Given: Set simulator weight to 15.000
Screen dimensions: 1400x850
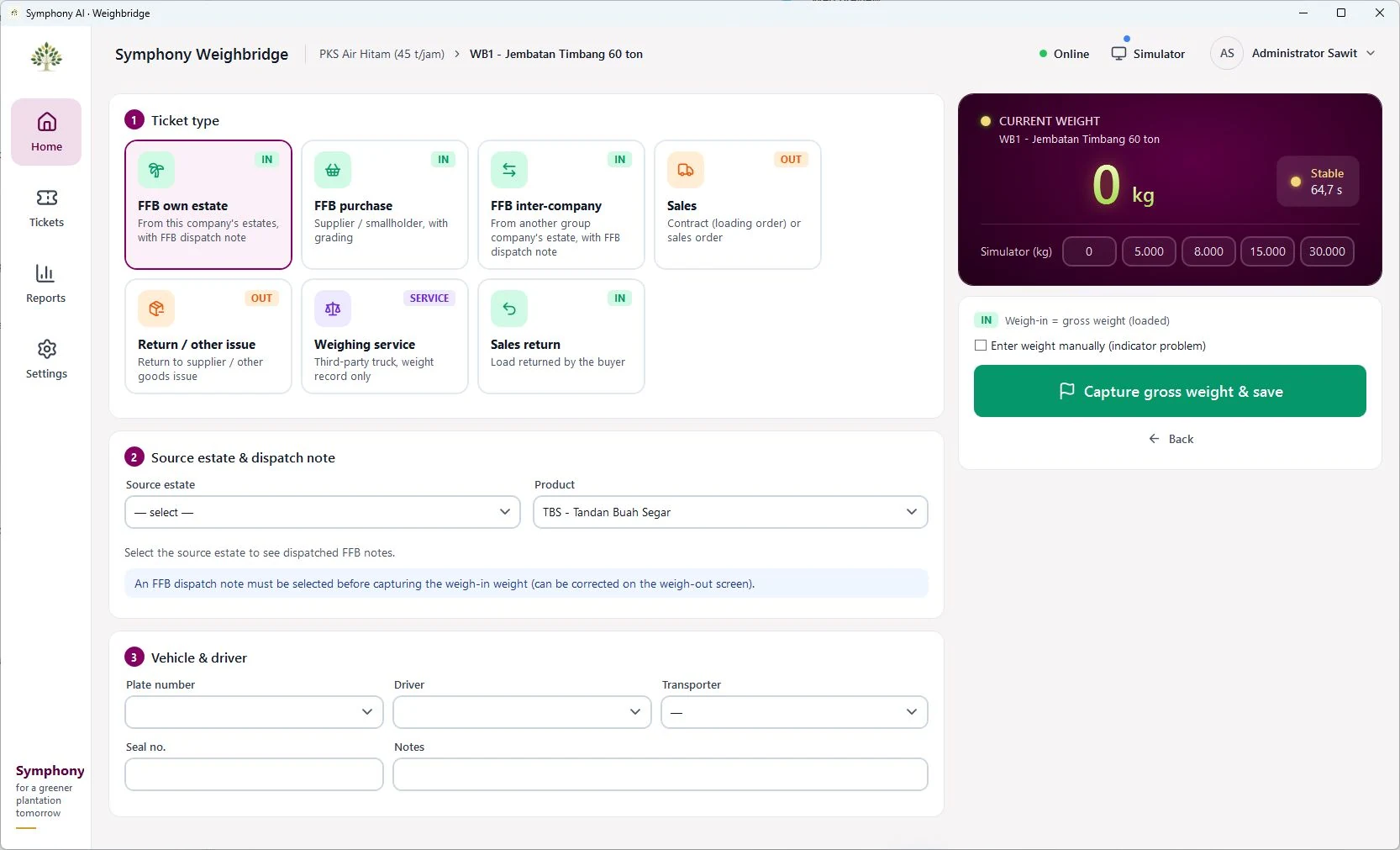Looking at the screenshot, I should 1267,251.
